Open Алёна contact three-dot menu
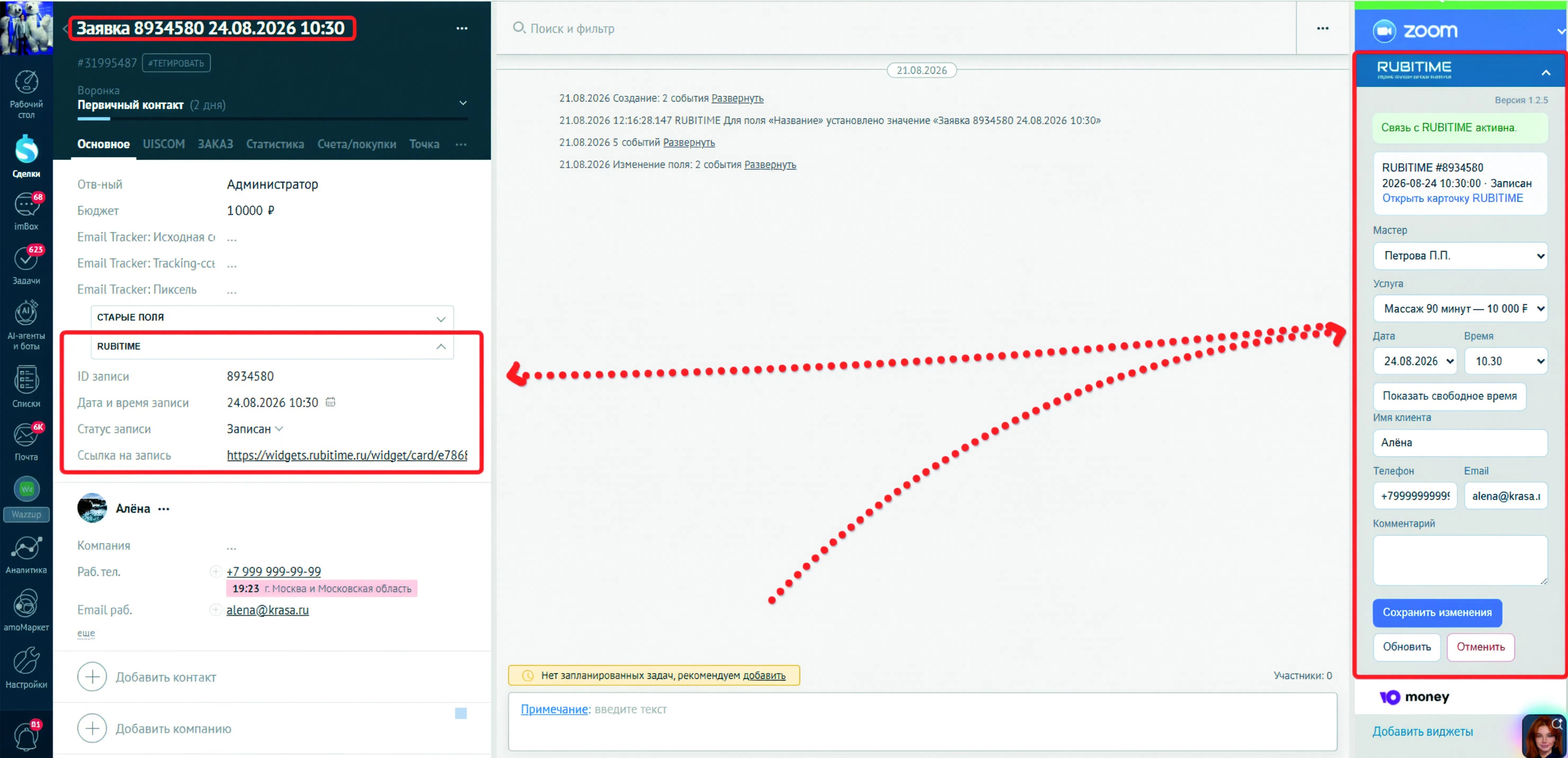 click(x=164, y=509)
